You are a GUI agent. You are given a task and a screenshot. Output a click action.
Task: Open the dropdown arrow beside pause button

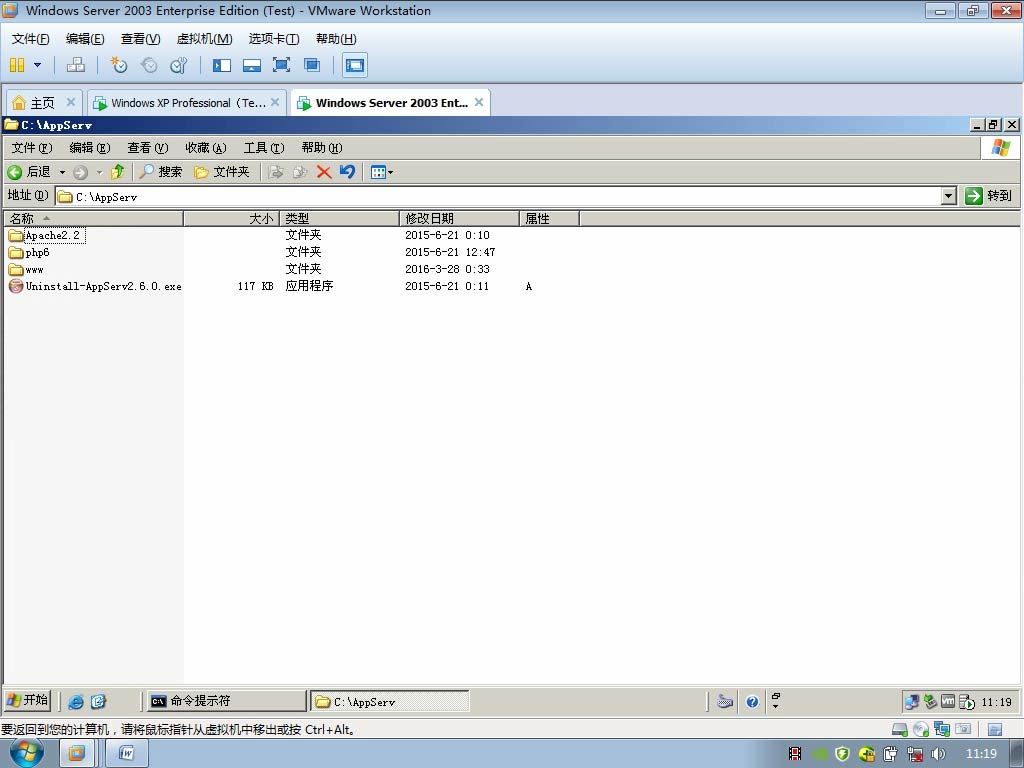point(37,65)
